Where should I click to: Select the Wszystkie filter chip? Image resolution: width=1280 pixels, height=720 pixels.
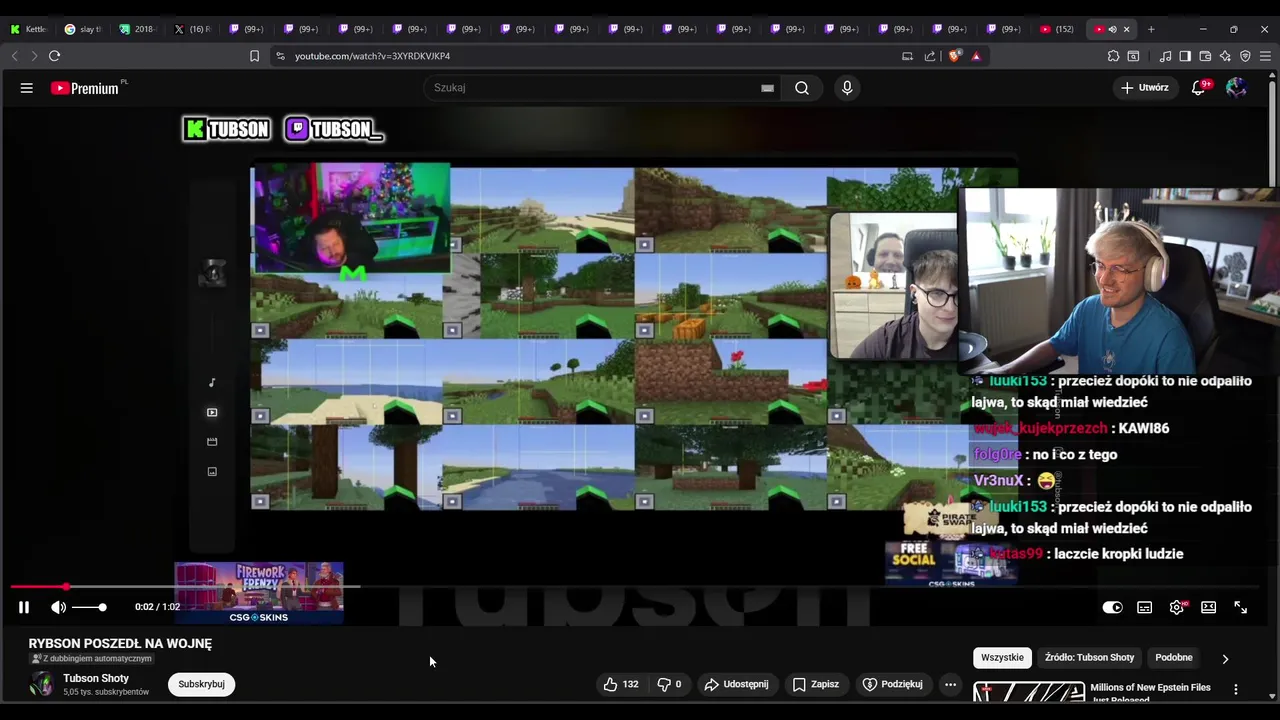pyautogui.click(x=1002, y=658)
